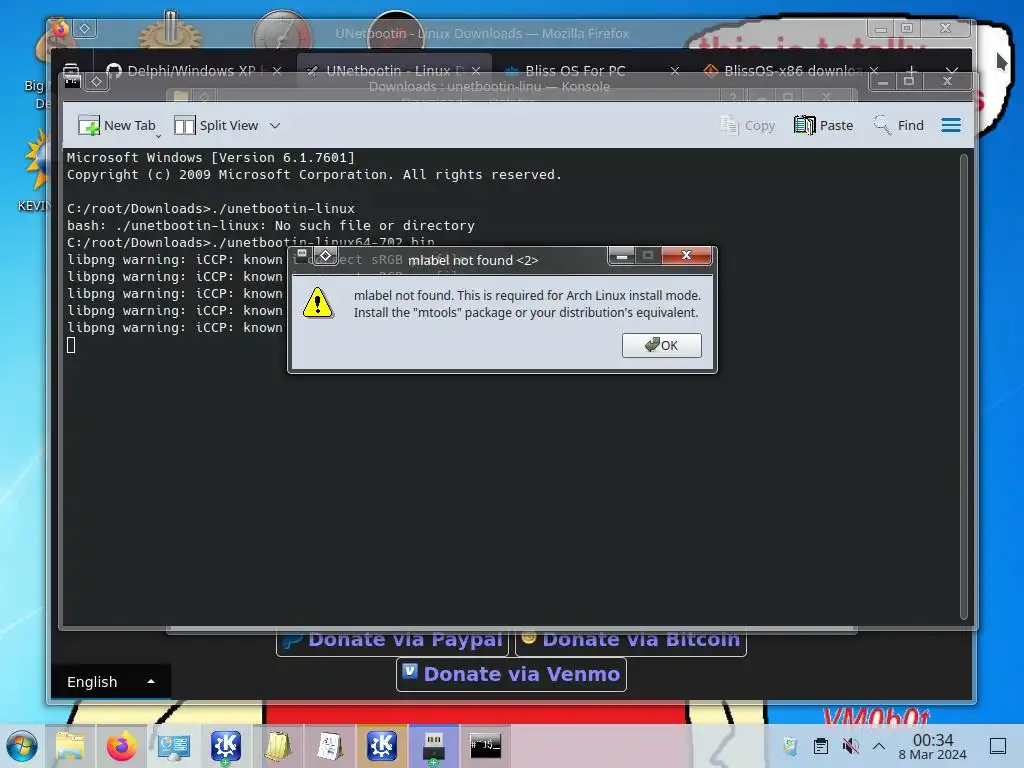This screenshot has height=768, width=1024.
Task: Open the system settings icon in taskbar
Action: [174, 746]
